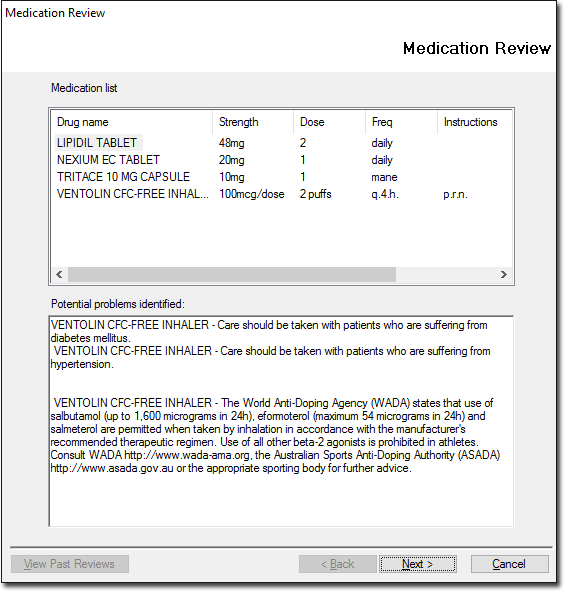Click the Strength column header

click(253, 122)
